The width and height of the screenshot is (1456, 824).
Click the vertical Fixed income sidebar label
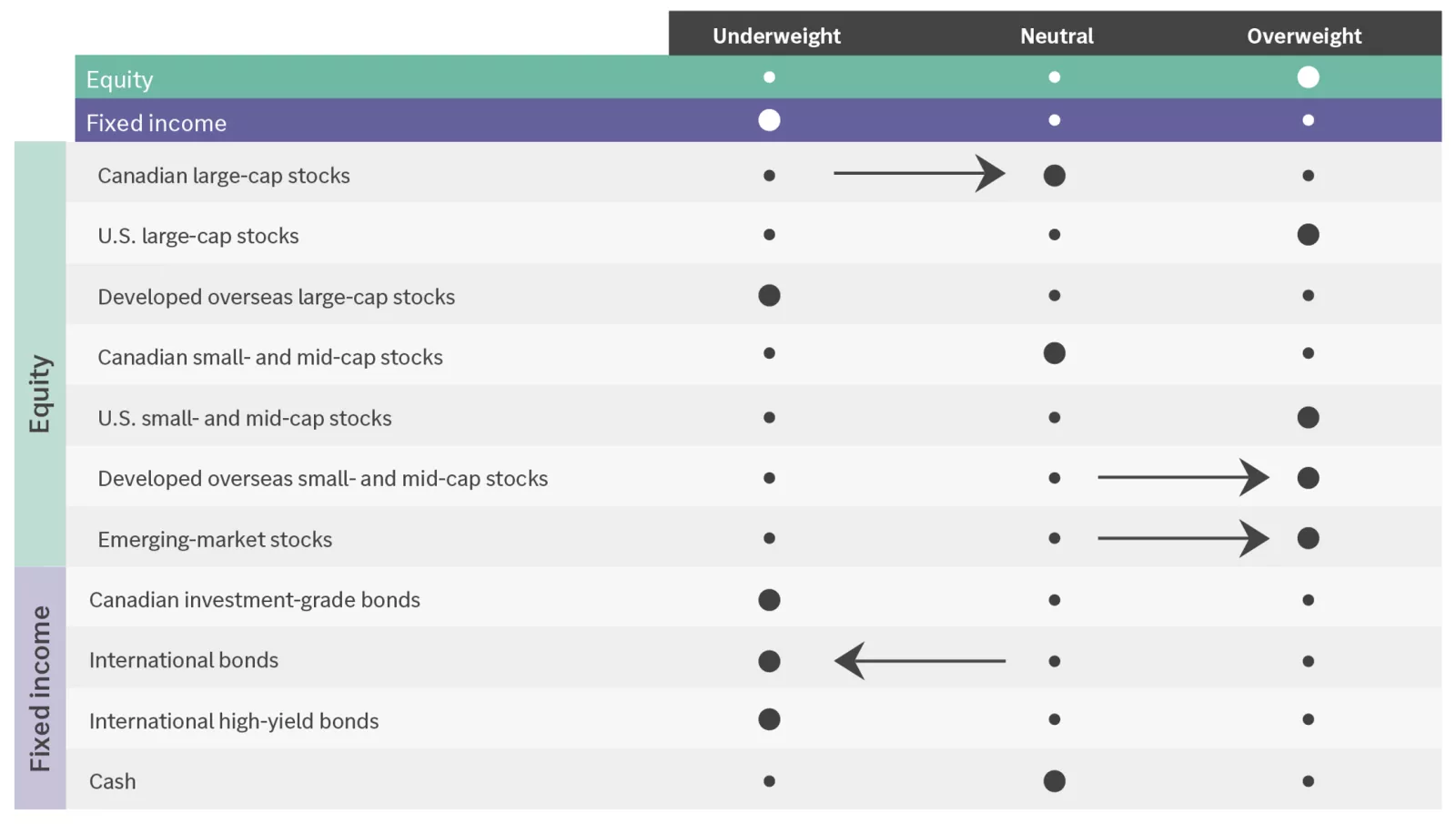click(x=40, y=688)
